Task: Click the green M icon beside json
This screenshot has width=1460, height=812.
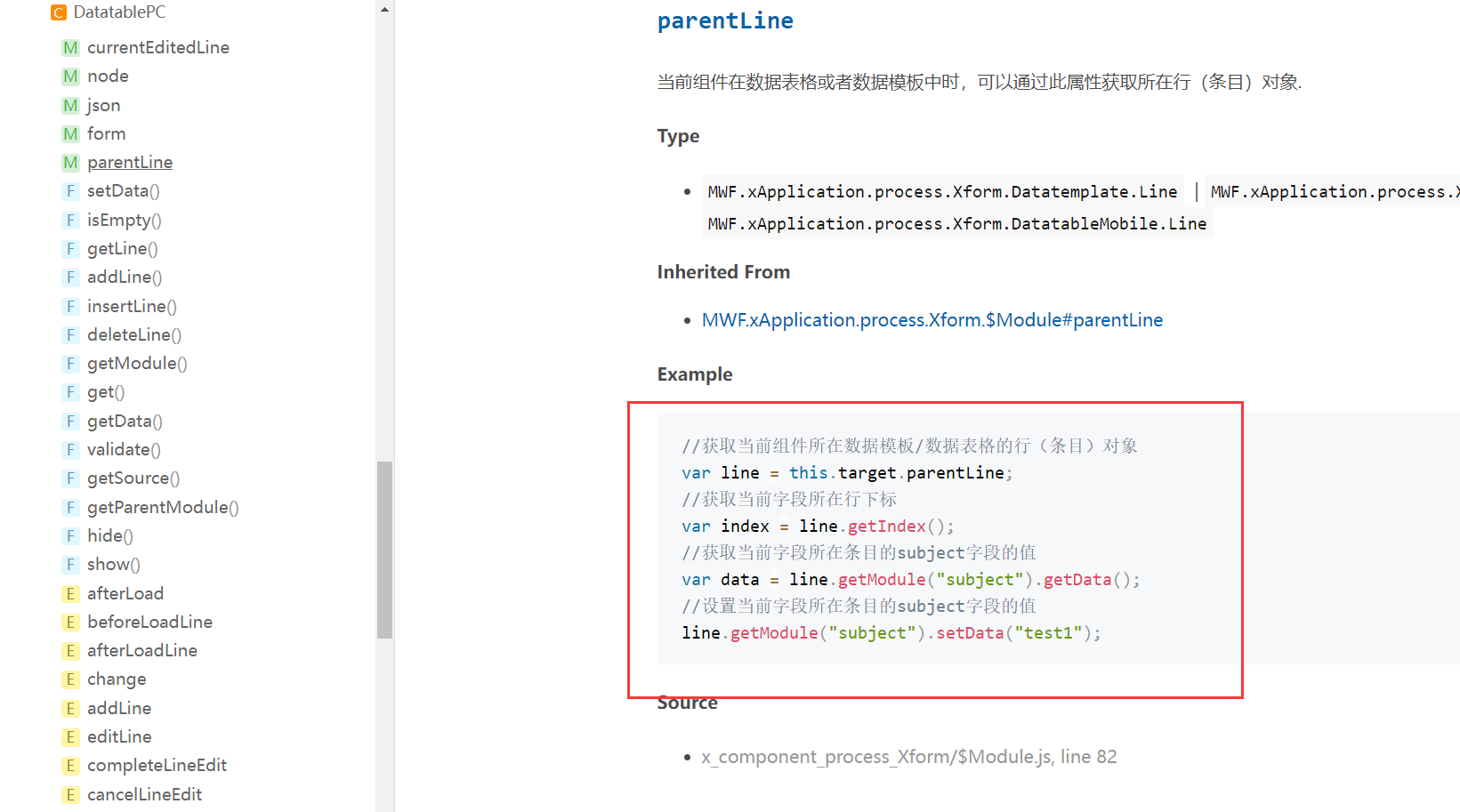Action: [70, 106]
